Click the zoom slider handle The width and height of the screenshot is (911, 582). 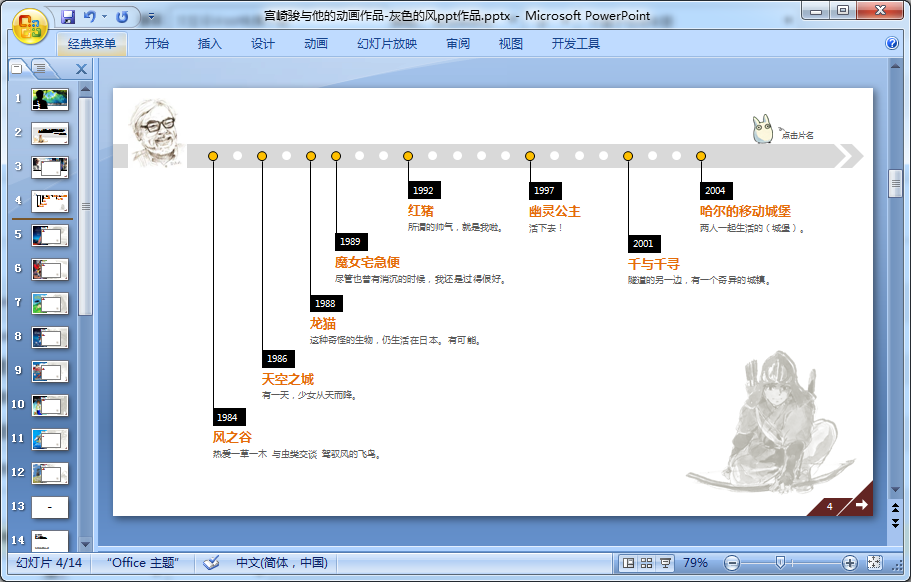pos(780,562)
